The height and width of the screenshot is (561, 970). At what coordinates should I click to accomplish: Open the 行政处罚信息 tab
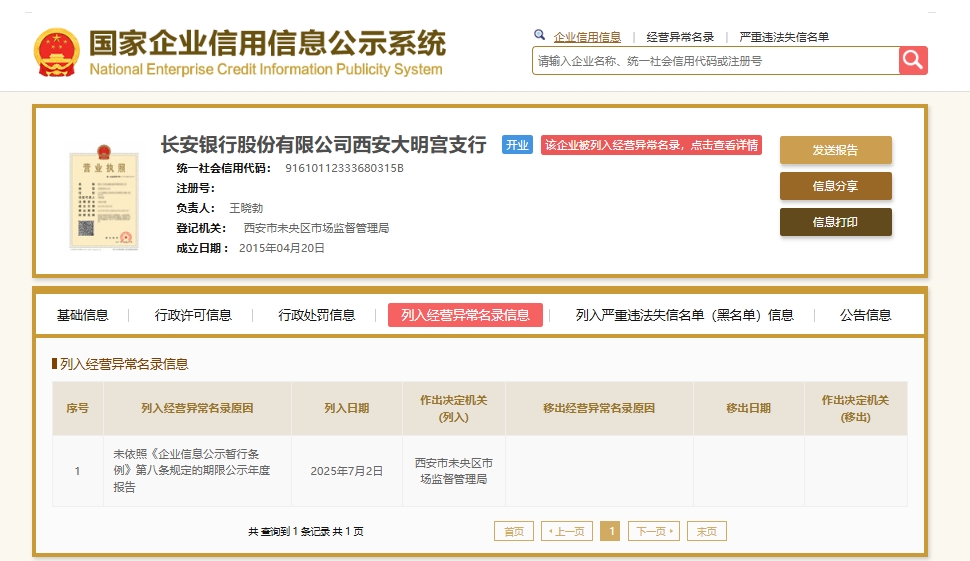coord(317,315)
